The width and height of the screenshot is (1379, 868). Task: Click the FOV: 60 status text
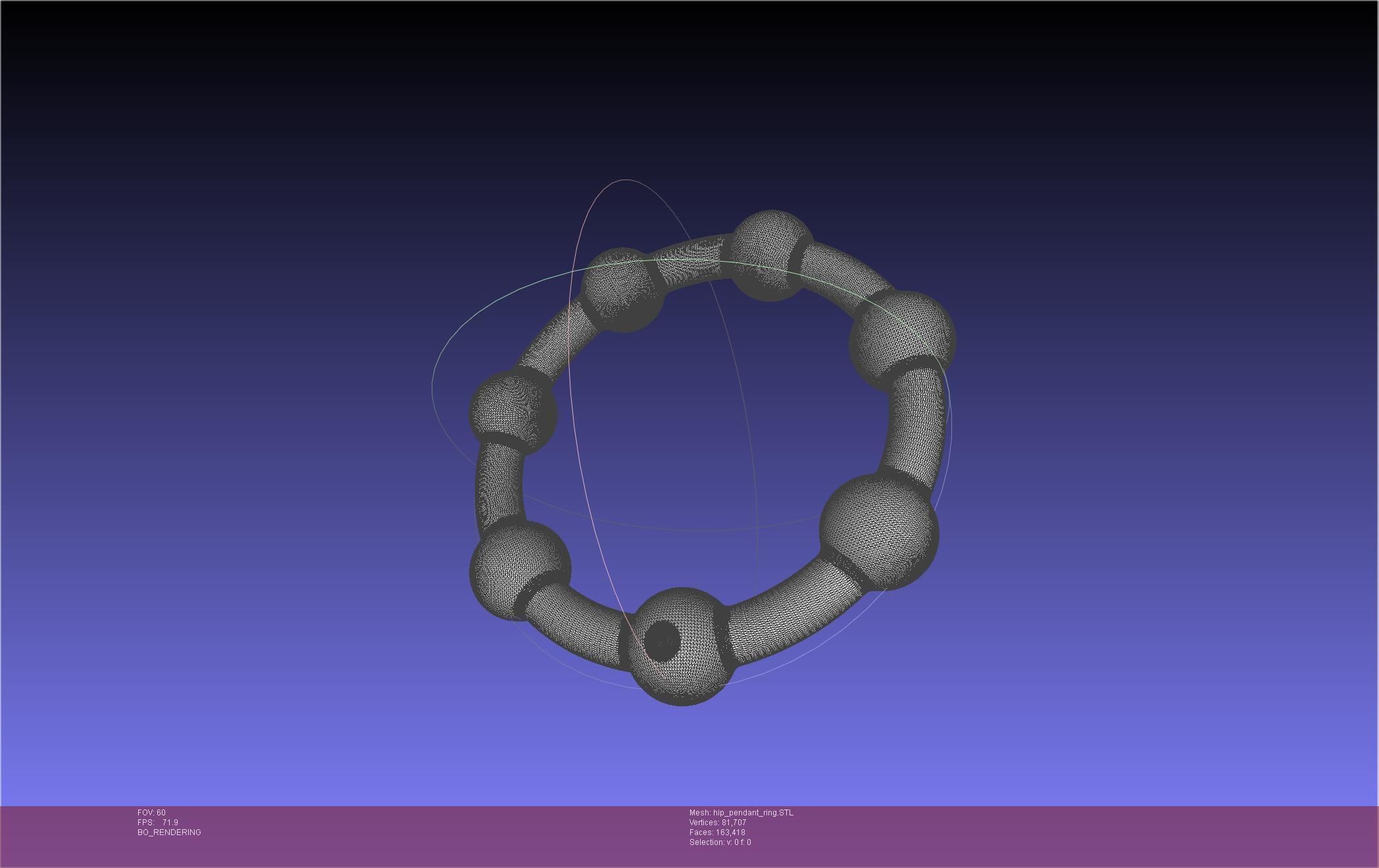coord(151,813)
